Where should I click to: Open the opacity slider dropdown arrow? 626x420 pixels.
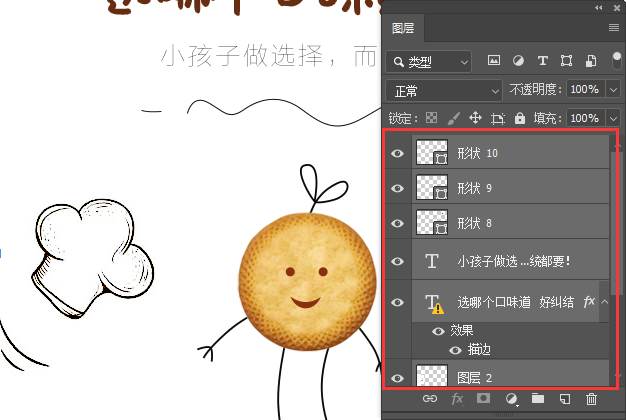click(614, 89)
